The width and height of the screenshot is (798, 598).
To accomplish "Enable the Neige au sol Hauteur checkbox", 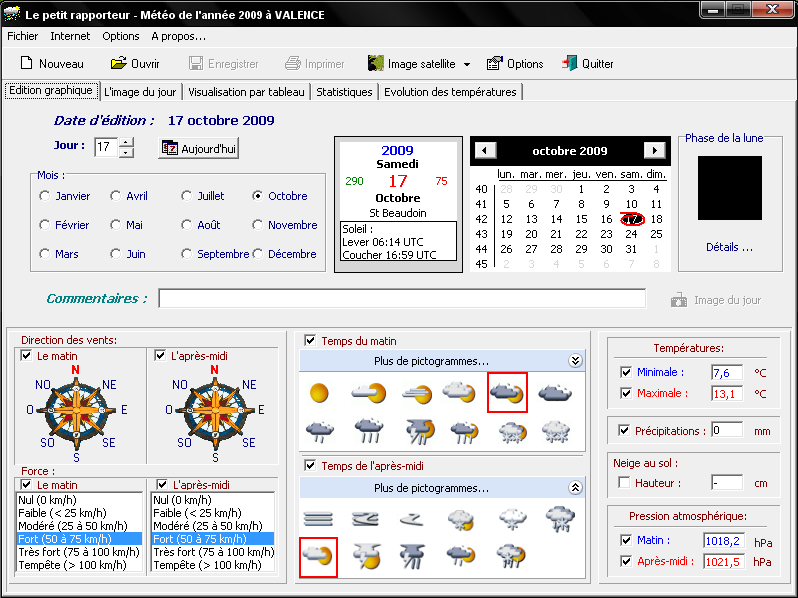I will coord(625,483).
